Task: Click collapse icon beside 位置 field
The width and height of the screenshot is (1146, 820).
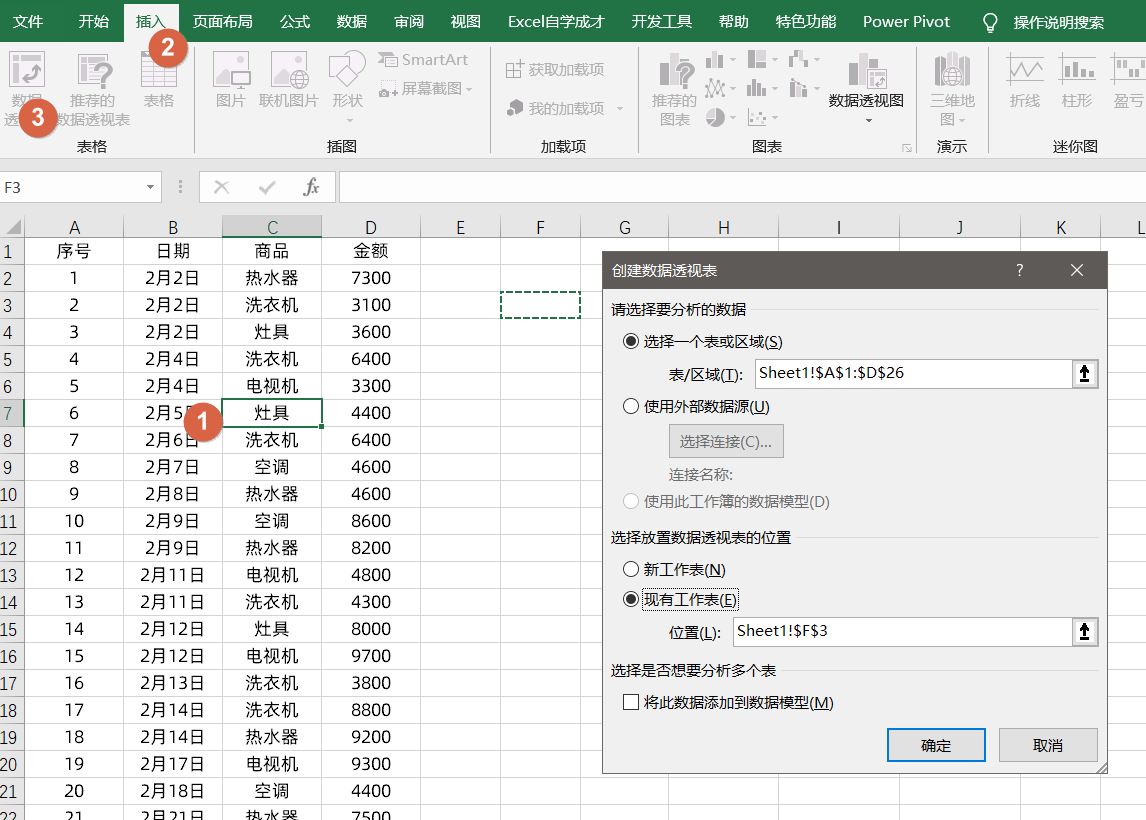Action: [1085, 632]
